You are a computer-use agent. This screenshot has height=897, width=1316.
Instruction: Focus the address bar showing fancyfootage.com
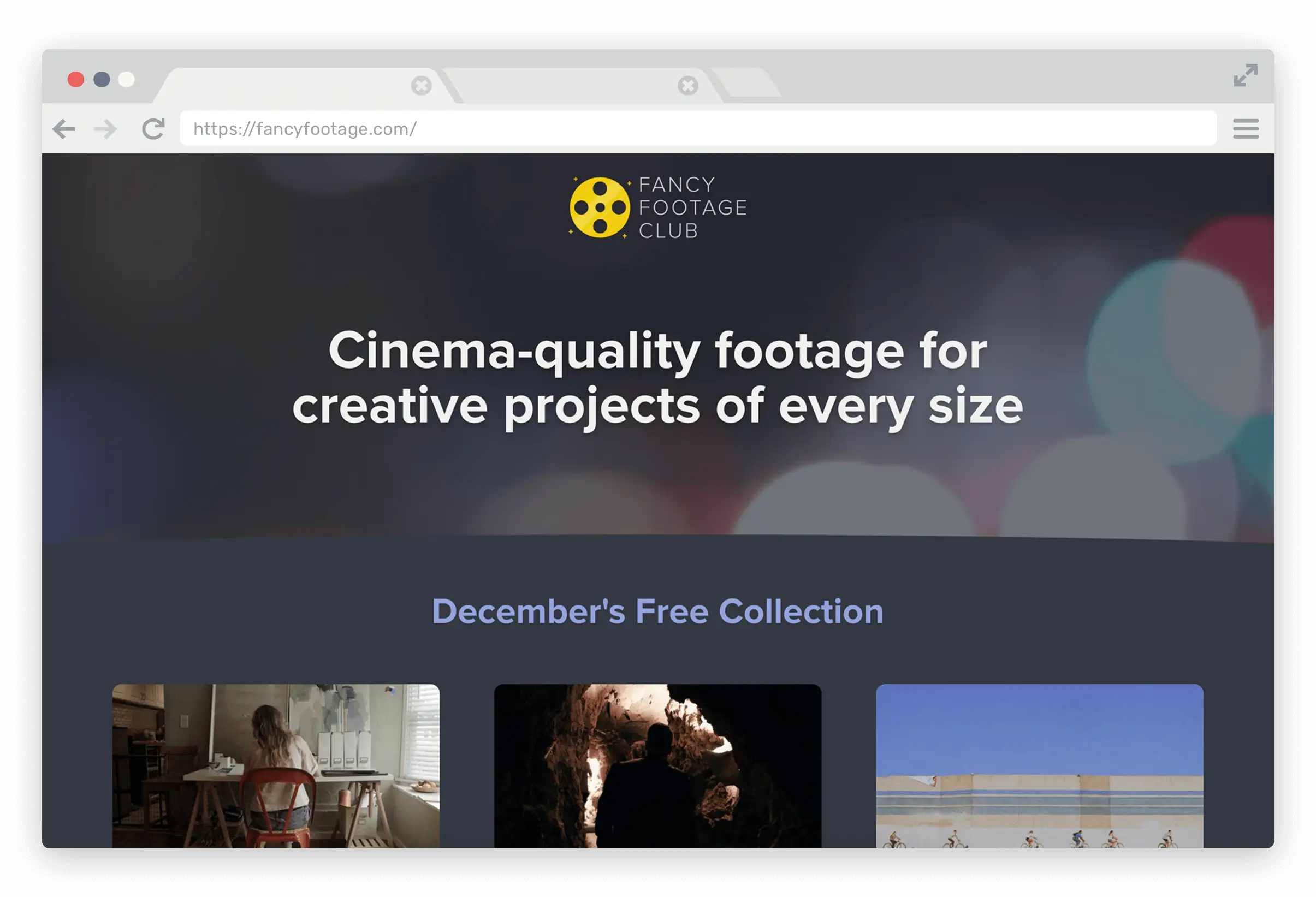click(698, 128)
